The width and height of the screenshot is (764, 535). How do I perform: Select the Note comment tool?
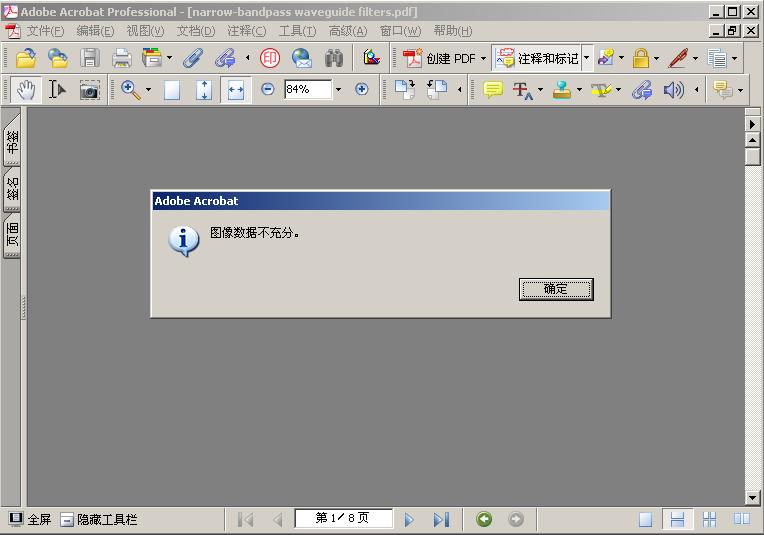click(493, 90)
